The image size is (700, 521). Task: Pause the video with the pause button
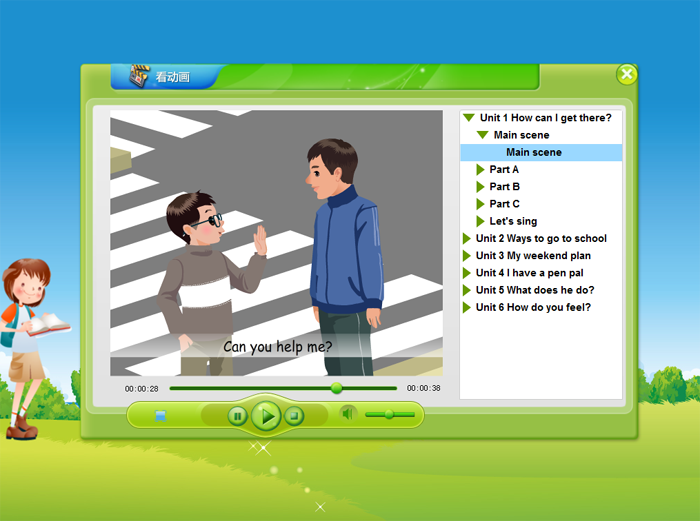[x=238, y=416]
